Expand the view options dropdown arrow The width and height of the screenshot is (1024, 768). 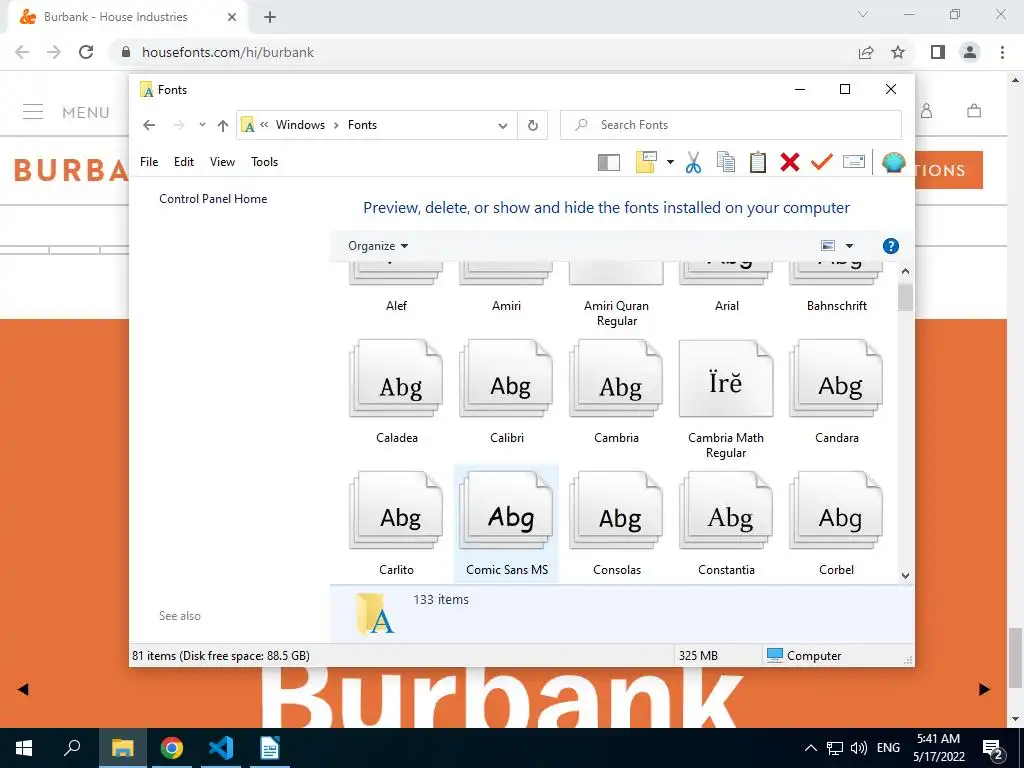[850, 246]
